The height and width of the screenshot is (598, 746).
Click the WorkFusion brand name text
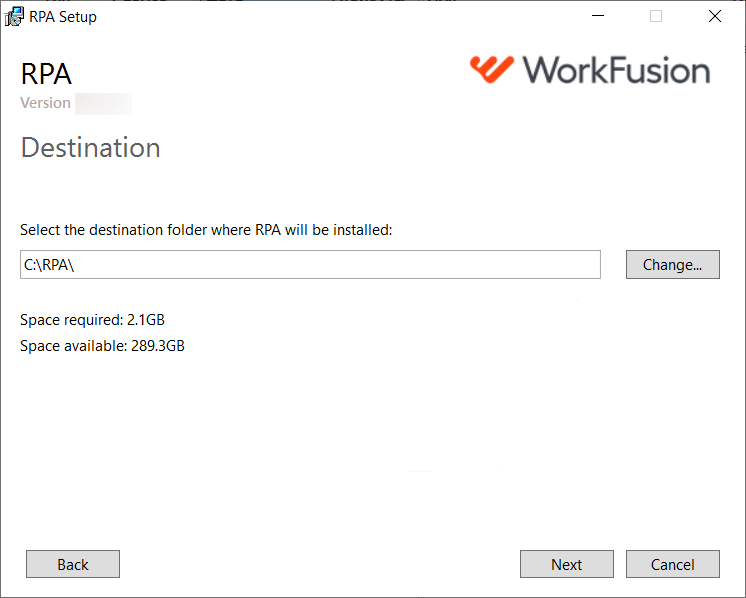(616, 70)
